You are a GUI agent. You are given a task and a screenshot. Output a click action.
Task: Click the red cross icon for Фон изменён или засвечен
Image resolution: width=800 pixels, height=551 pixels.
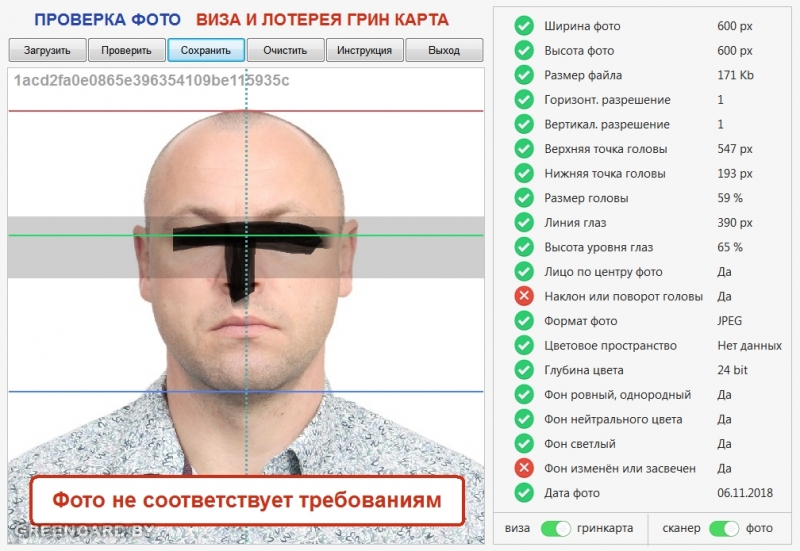(x=524, y=468)
